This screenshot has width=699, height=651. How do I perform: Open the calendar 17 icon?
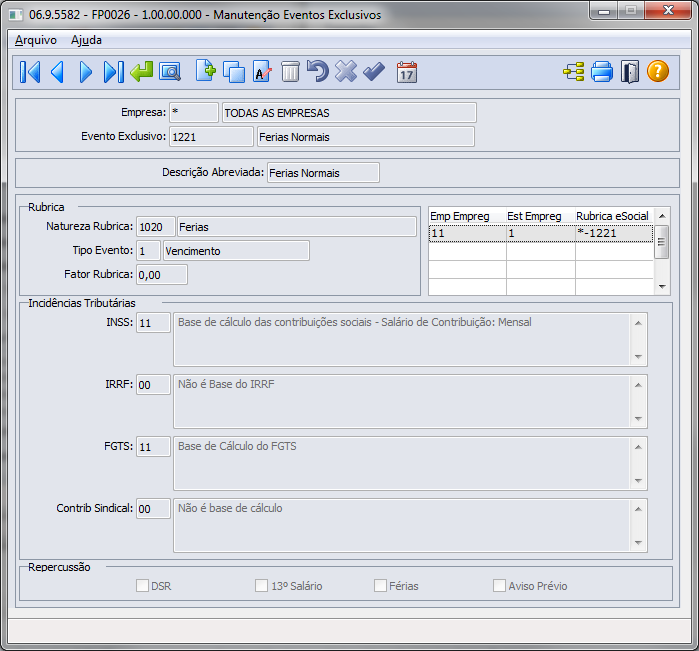407,72
